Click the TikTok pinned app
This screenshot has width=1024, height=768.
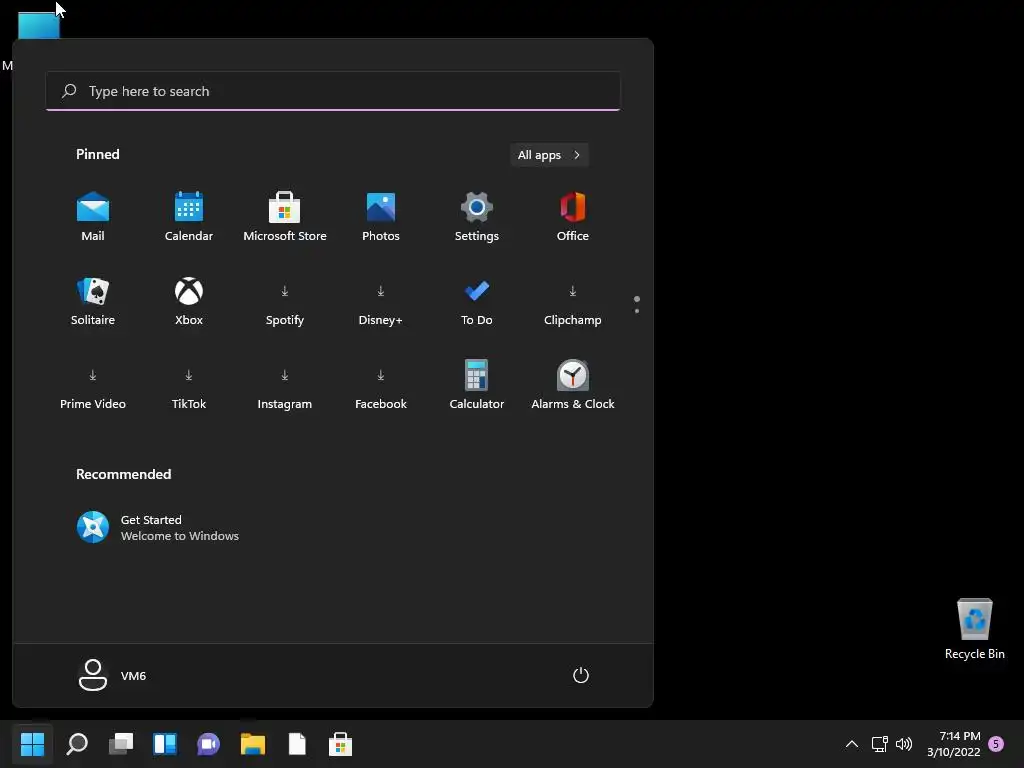189,386
